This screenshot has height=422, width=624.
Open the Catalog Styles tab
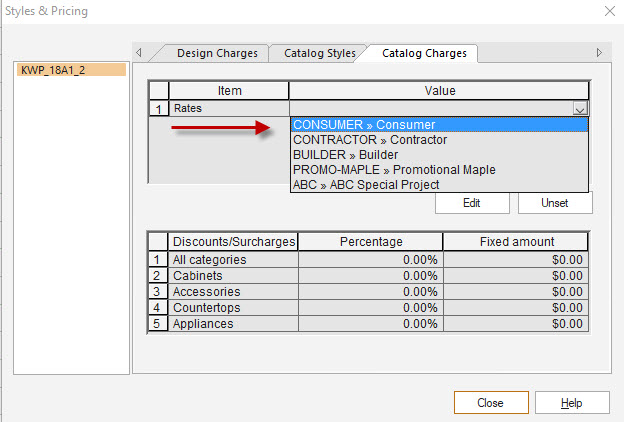pos(319,53)
